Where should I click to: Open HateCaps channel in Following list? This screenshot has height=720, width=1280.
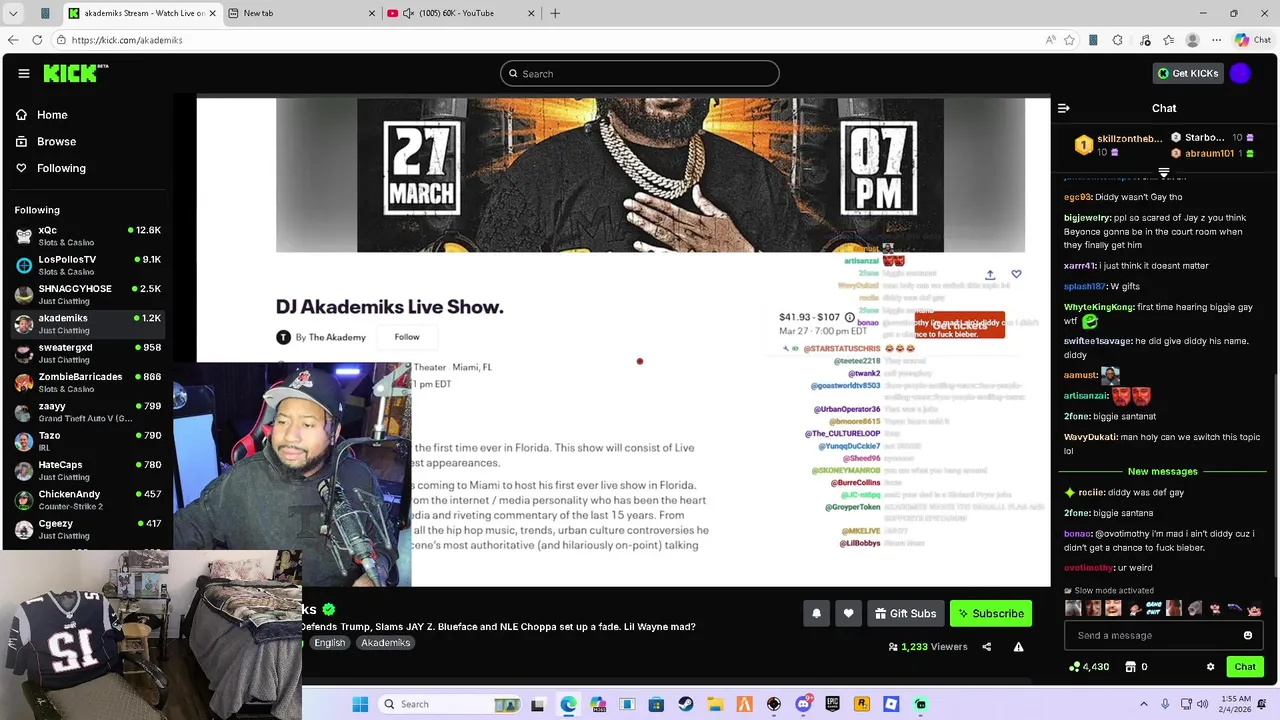point(88,470)
